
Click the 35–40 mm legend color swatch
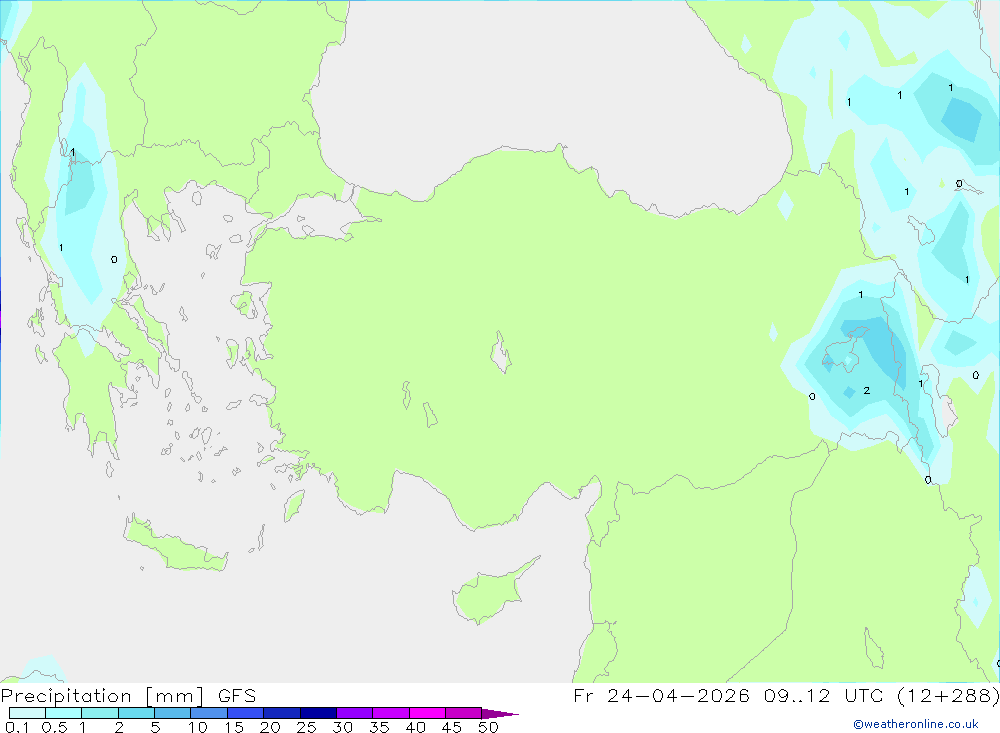(x=391, y=713)
